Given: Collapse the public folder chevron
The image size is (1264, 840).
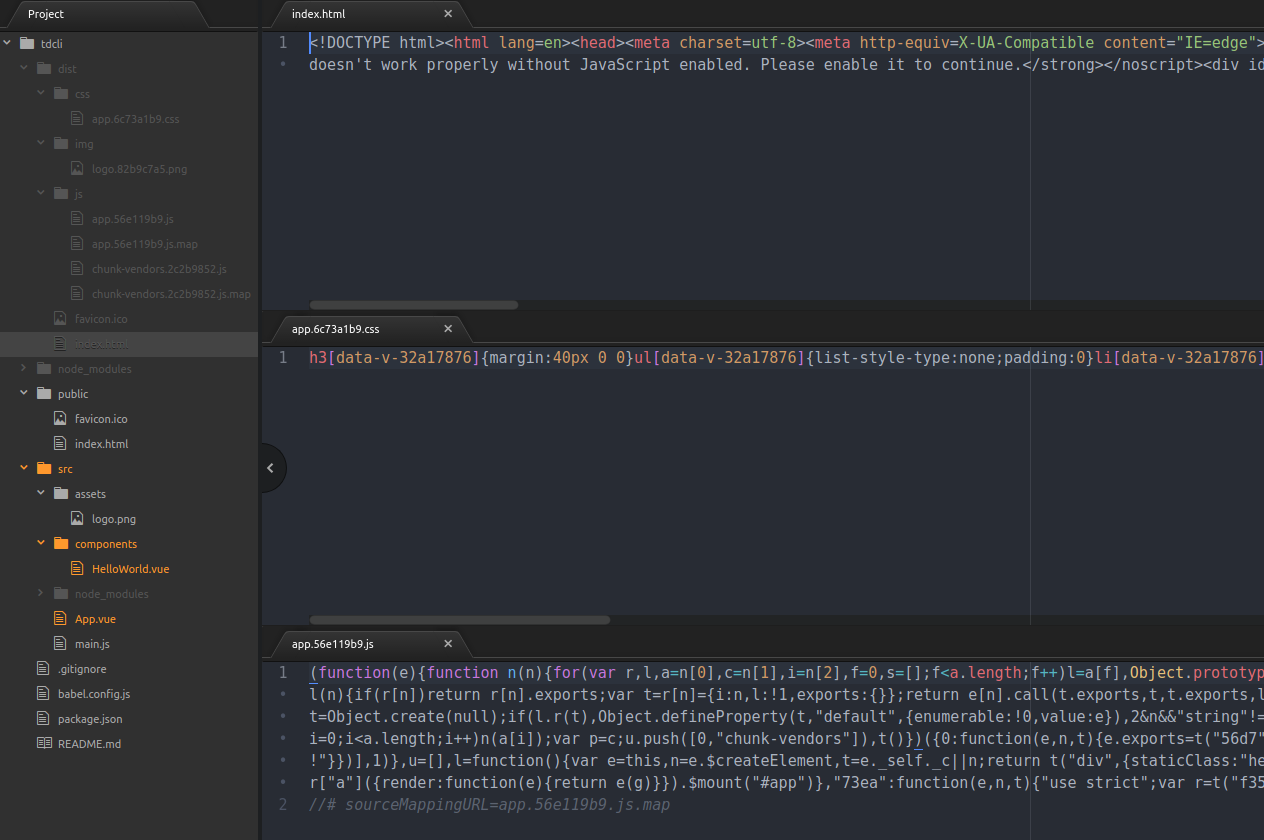Looking at the screenshot, I should tap(24, 394).
